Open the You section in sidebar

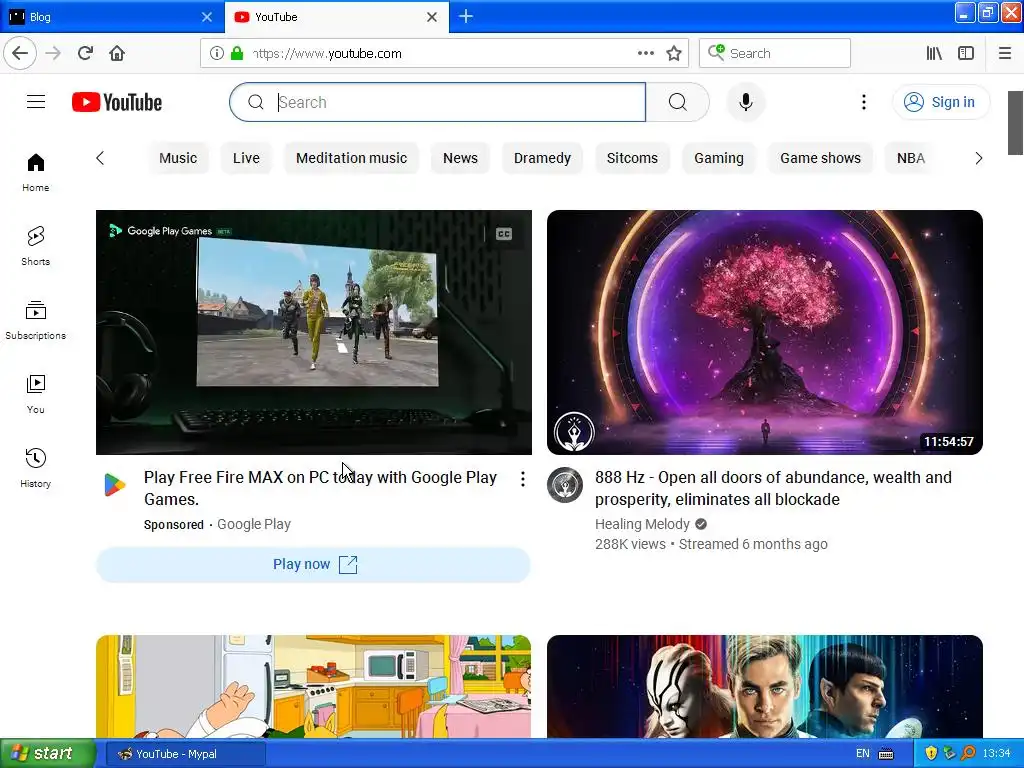tap(35, 394)
